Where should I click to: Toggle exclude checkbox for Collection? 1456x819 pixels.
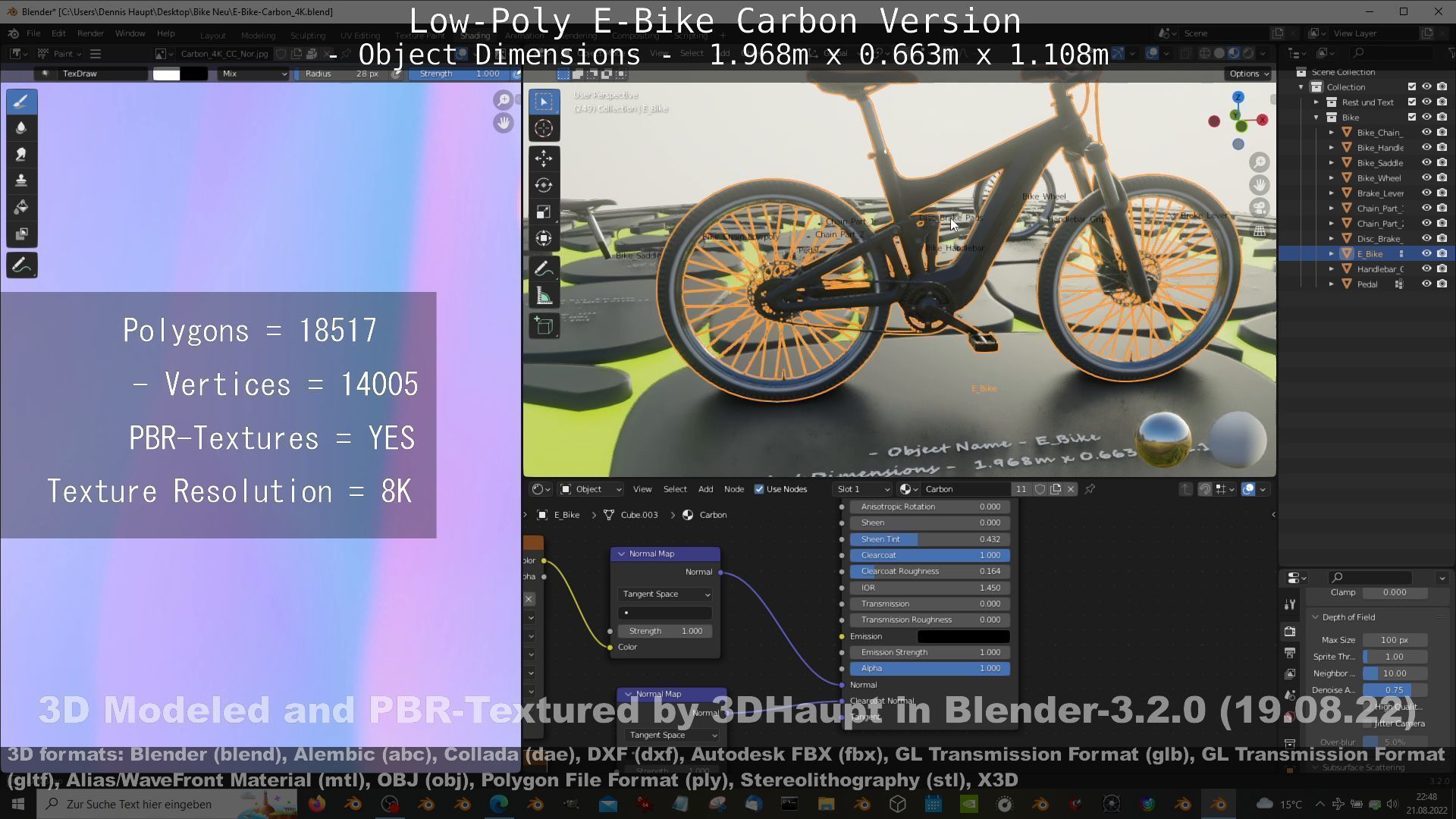click(x=1412, y=87)
